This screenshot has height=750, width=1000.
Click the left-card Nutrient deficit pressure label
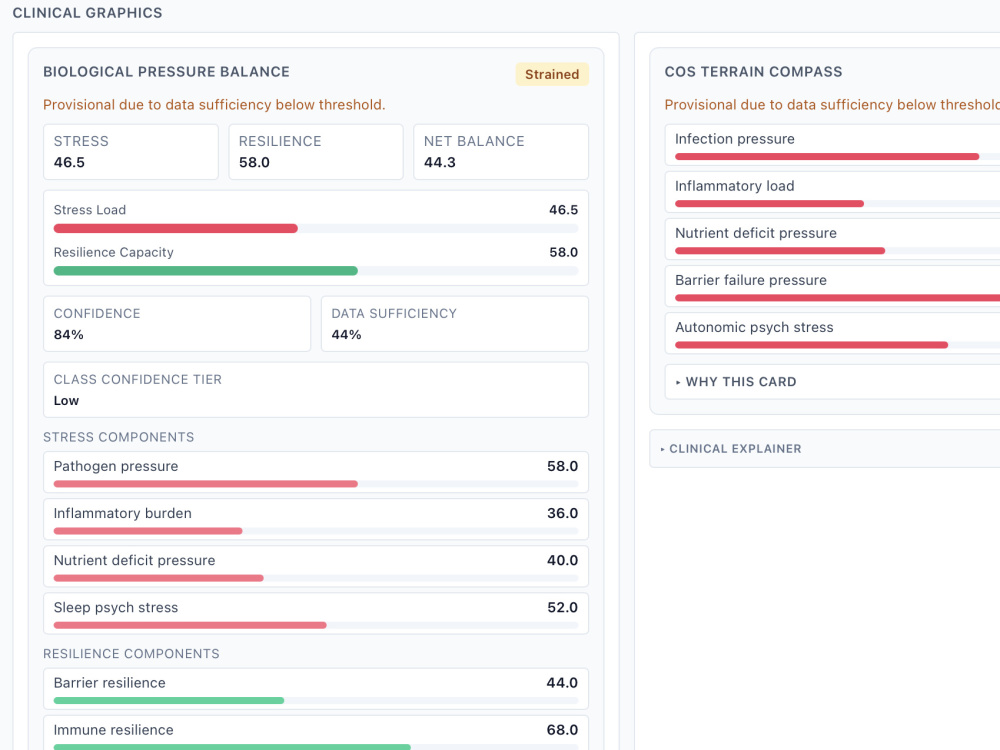135,560
